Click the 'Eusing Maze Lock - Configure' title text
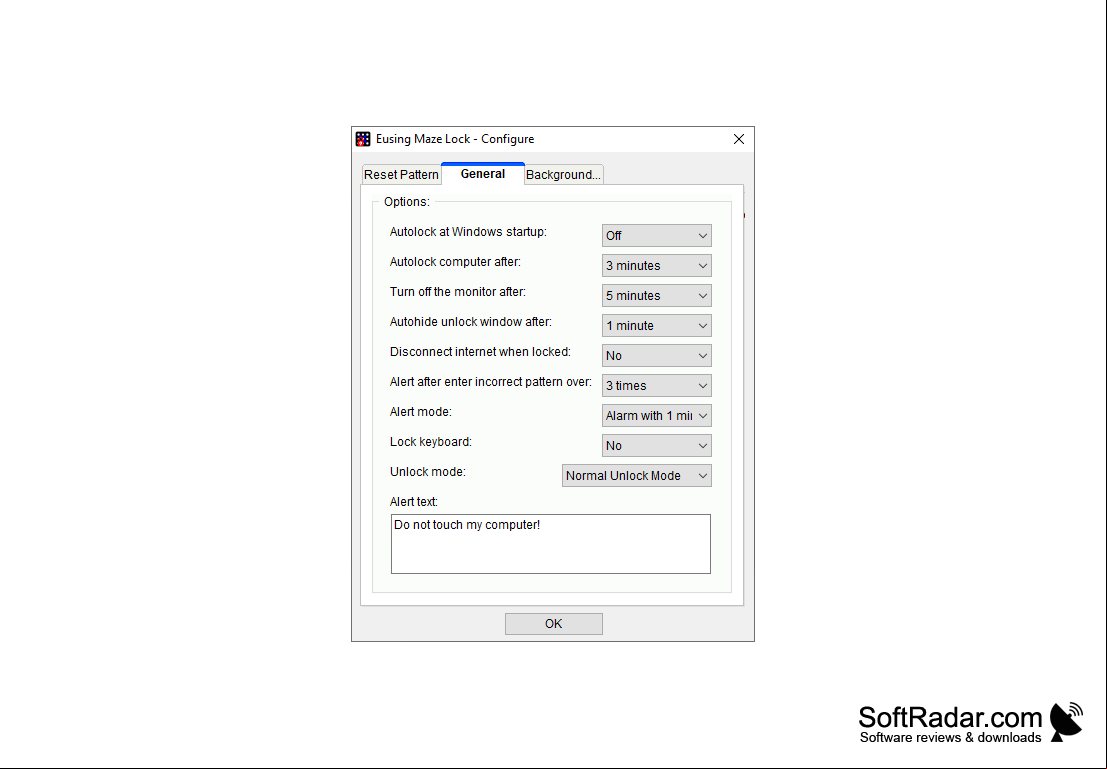This screenshot has width=1107, height=769. [x=455, y=139]
